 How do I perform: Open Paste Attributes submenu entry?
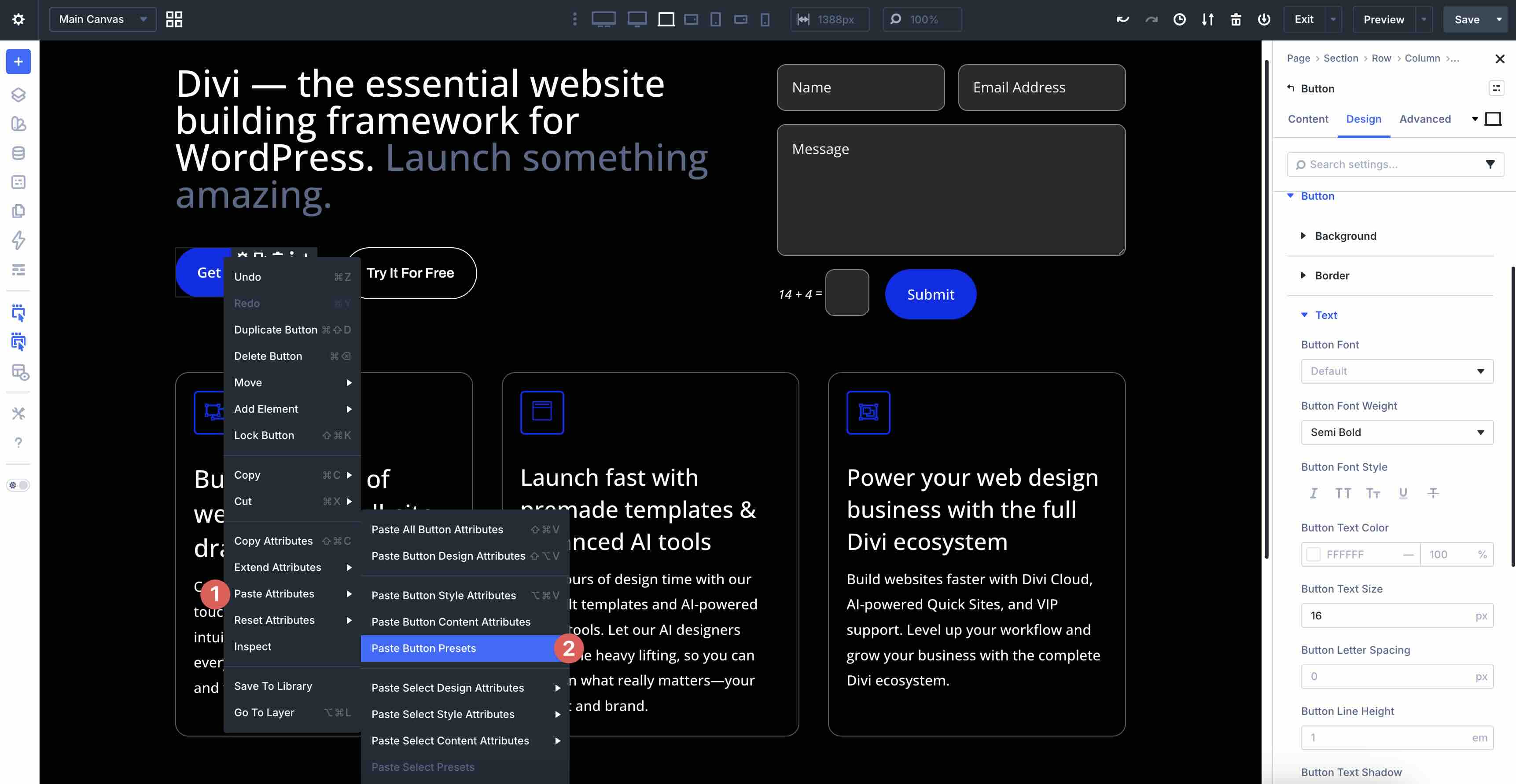point(292,594)
